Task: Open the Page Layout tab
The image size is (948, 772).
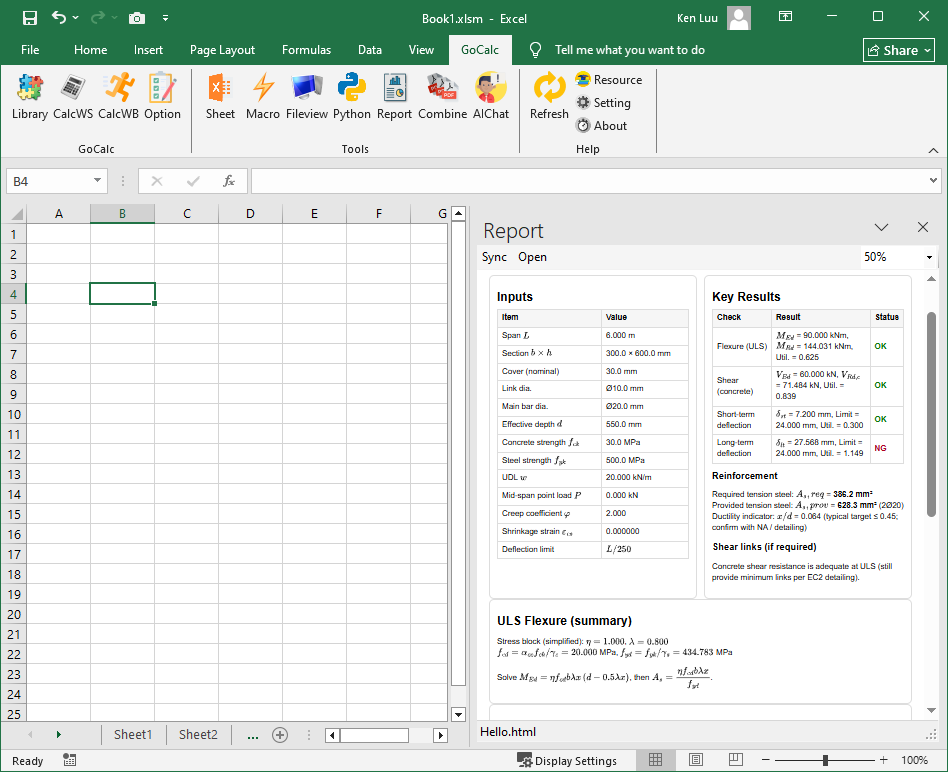Action: click(x=222, y=50)
